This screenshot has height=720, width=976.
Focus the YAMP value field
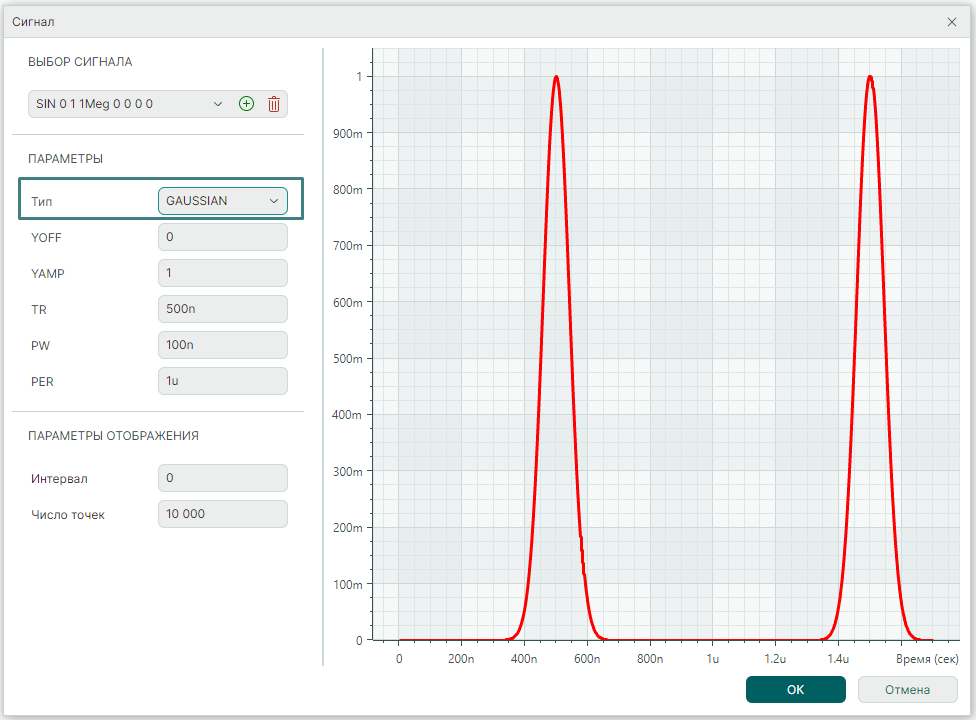click(x=222, y=273)
